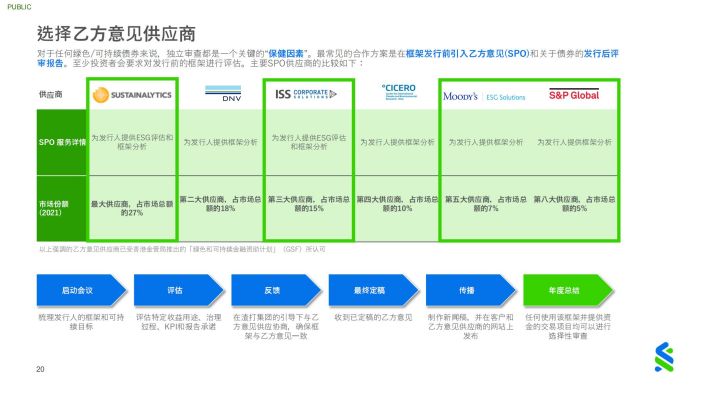This screenshot has height=399, width=710.
Task: Select the 最终定稿 arrow step
Action: 374,290
